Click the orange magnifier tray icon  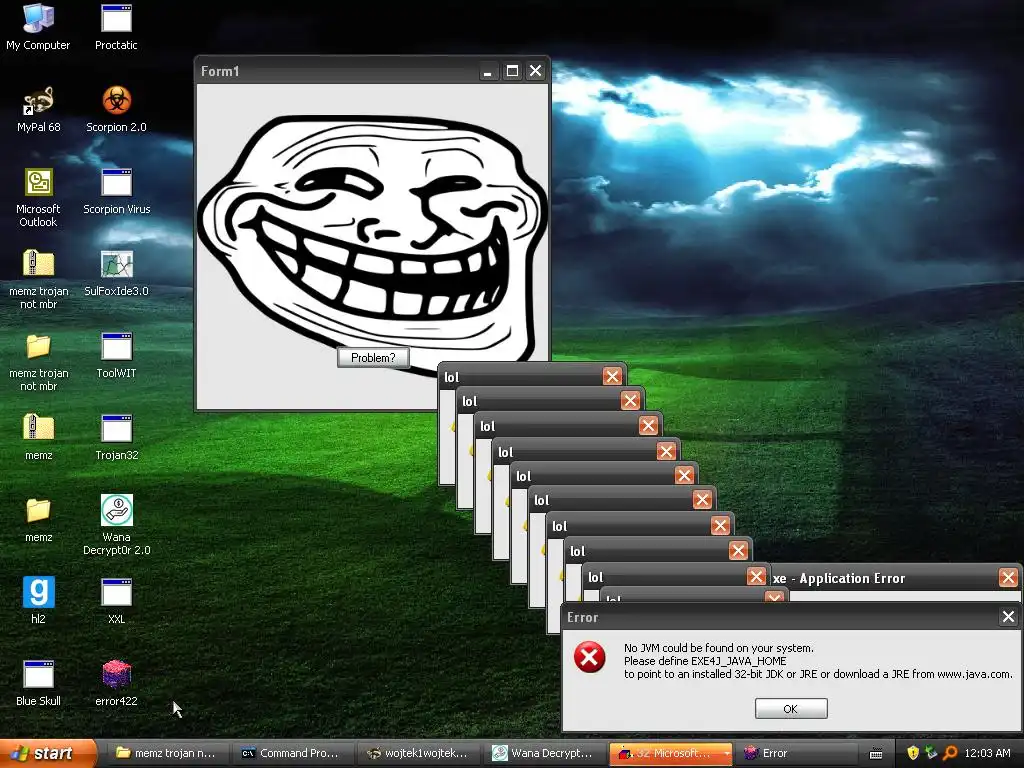950,753
